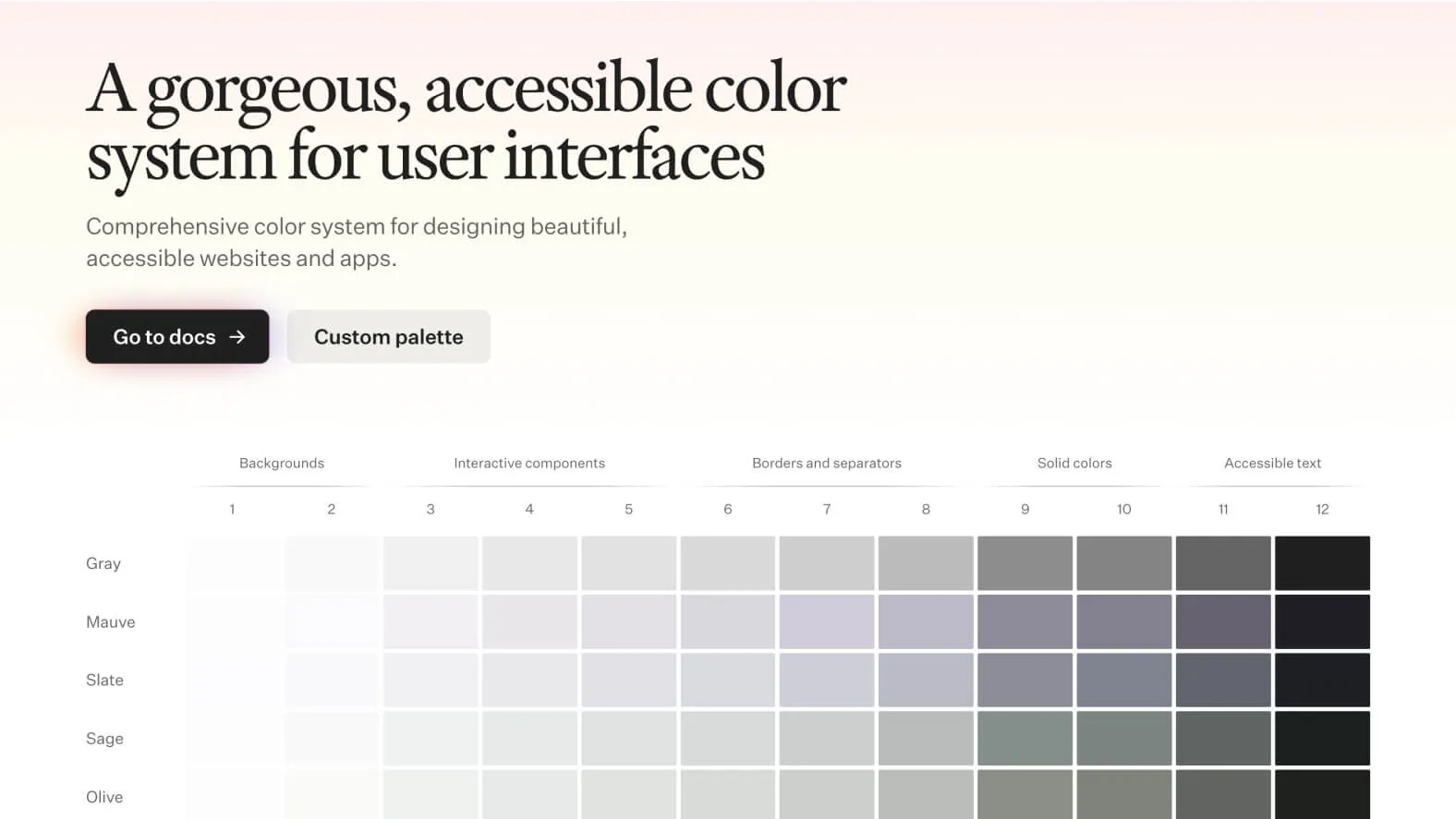This screenshot has width=1456, height=819.
Task: Select the Sage step 12 swatch
Action: [x=1322, y=739]
